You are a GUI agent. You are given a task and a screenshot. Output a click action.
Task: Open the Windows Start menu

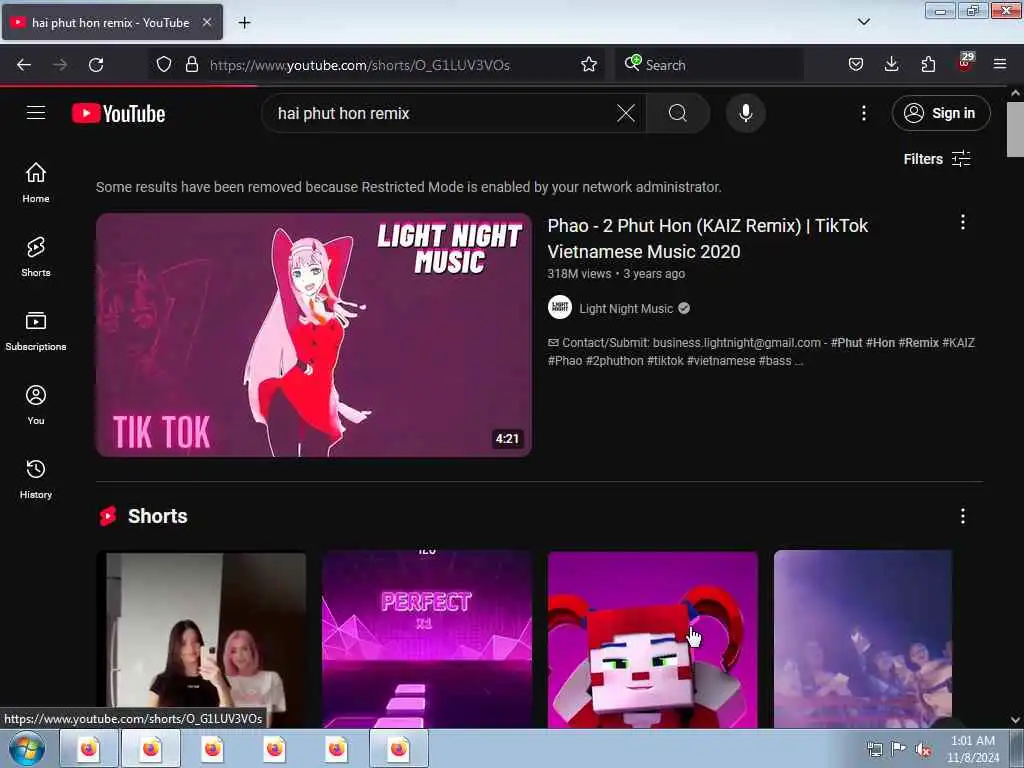point(26,748)
